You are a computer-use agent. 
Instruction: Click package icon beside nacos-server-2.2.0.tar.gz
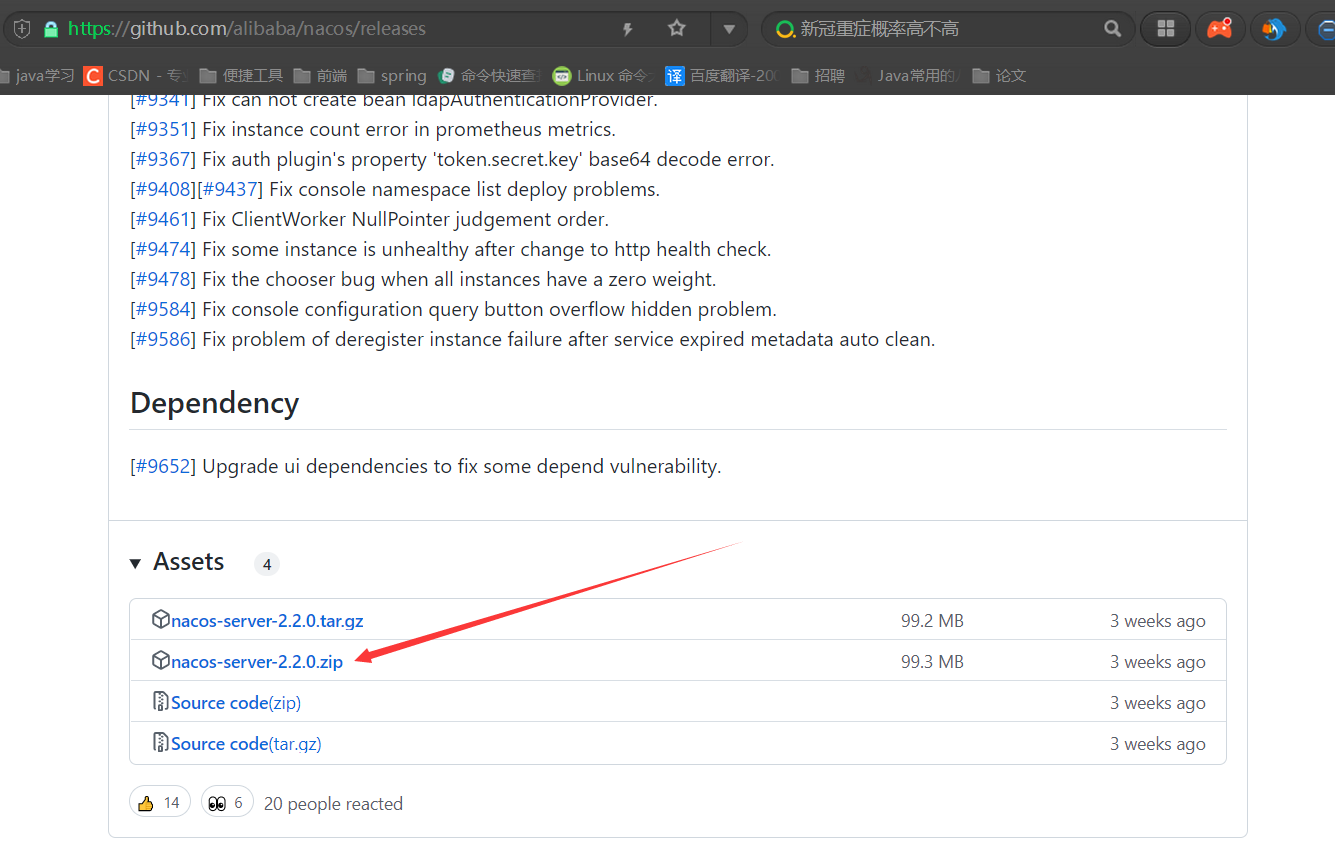point(160,620)
